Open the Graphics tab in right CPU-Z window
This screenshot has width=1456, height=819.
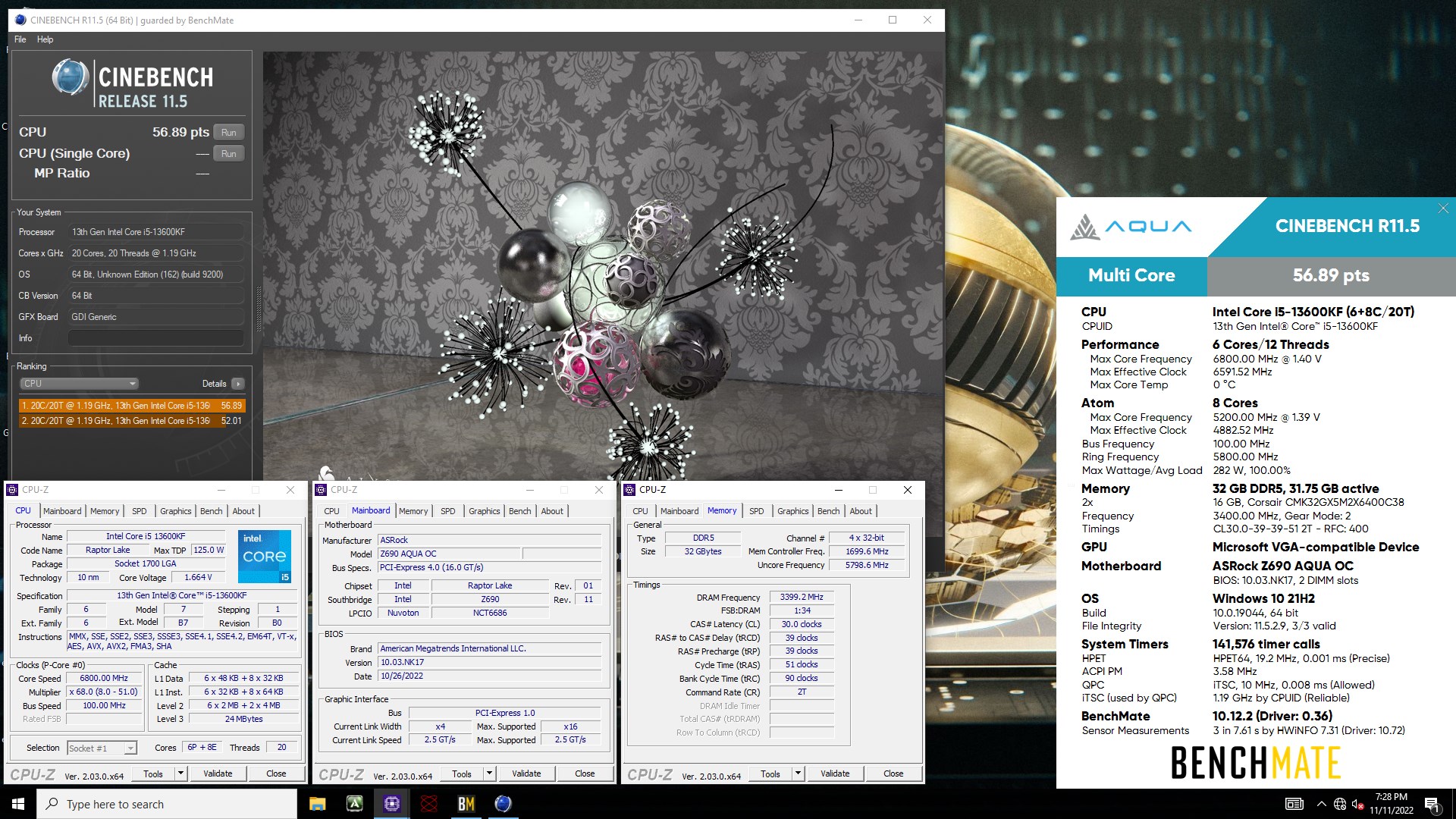[793, 511]
